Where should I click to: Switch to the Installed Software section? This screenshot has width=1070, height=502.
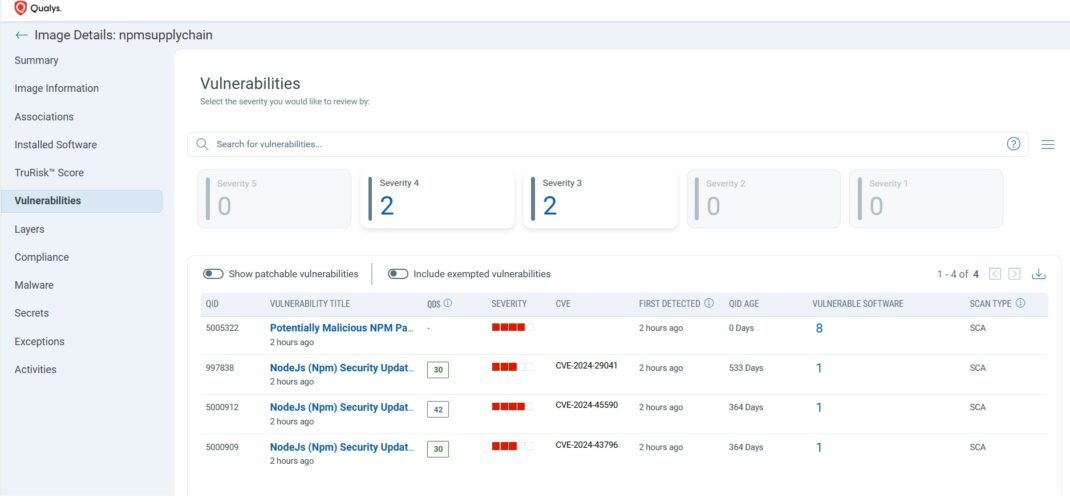tap(55, 145)
